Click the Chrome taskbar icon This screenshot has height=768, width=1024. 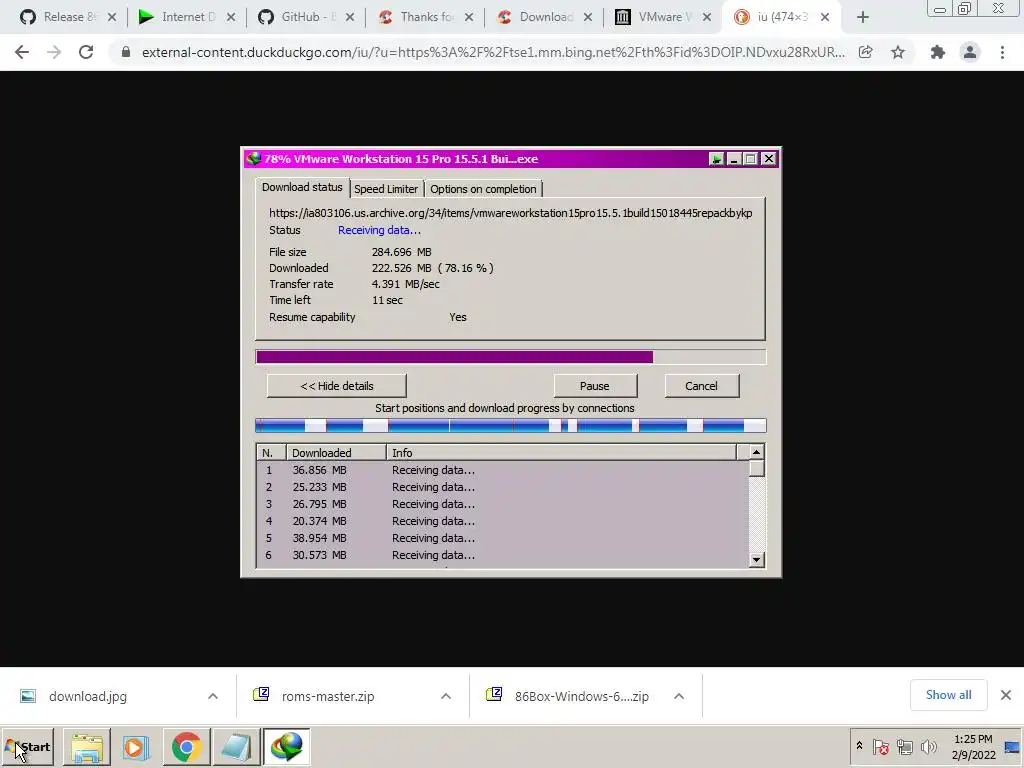[x=187, y=747]
